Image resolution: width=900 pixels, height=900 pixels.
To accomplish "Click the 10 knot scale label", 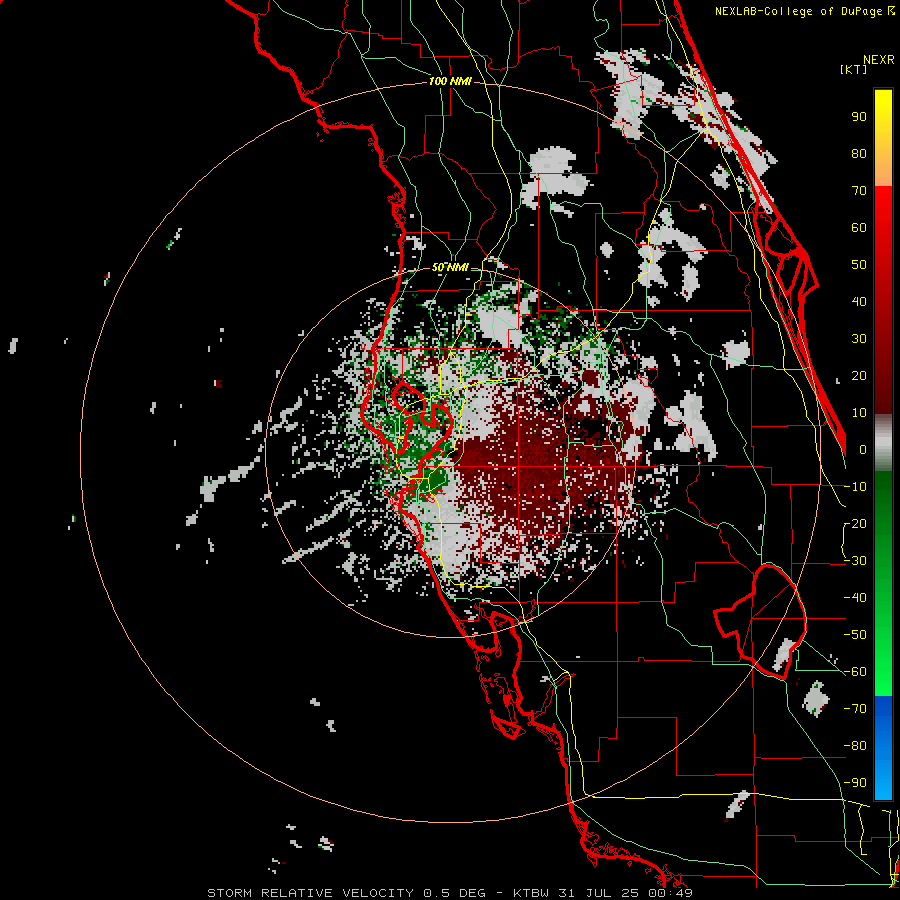I will pyautogui.click(x=859, y=413).
